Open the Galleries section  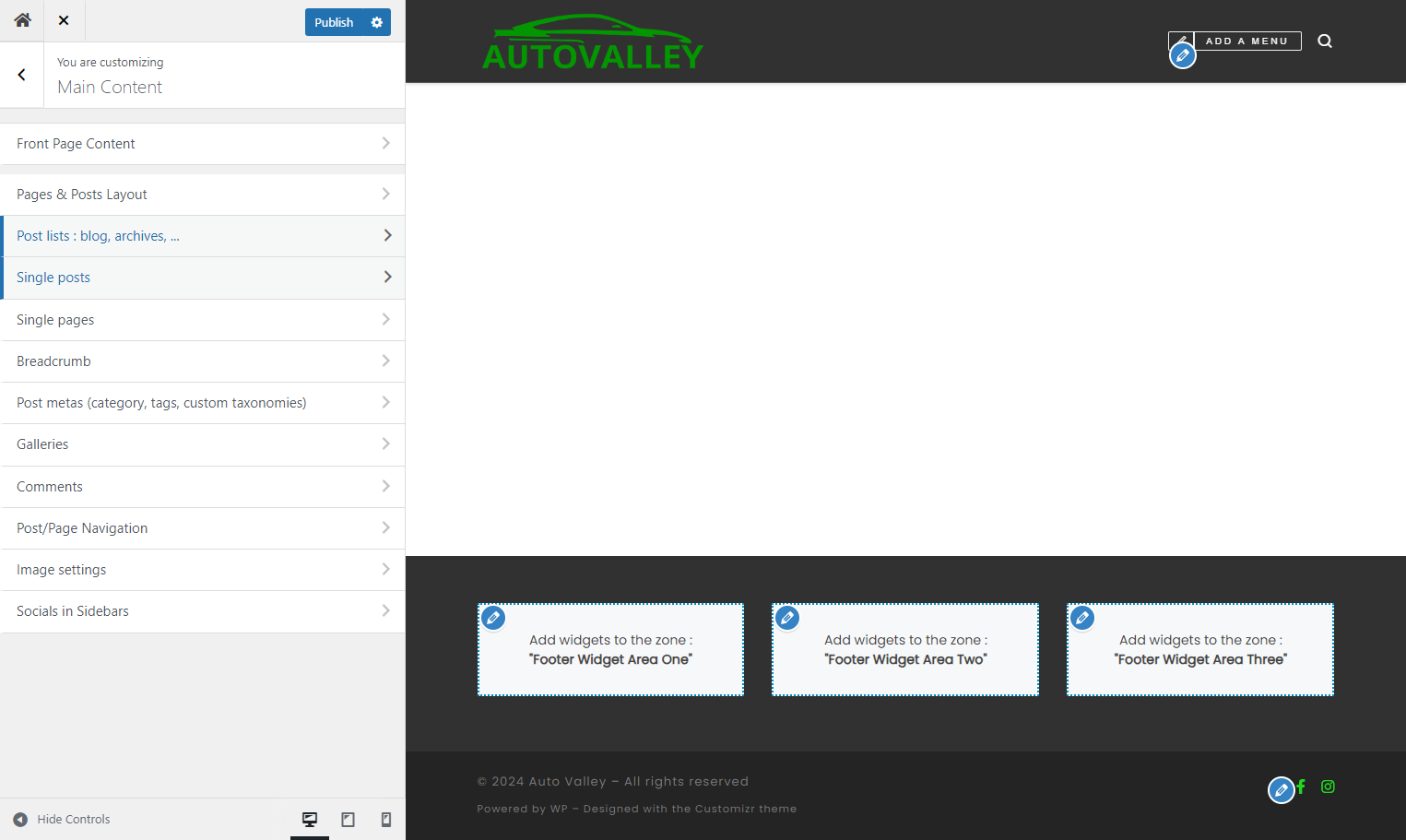tap(203, 444)
